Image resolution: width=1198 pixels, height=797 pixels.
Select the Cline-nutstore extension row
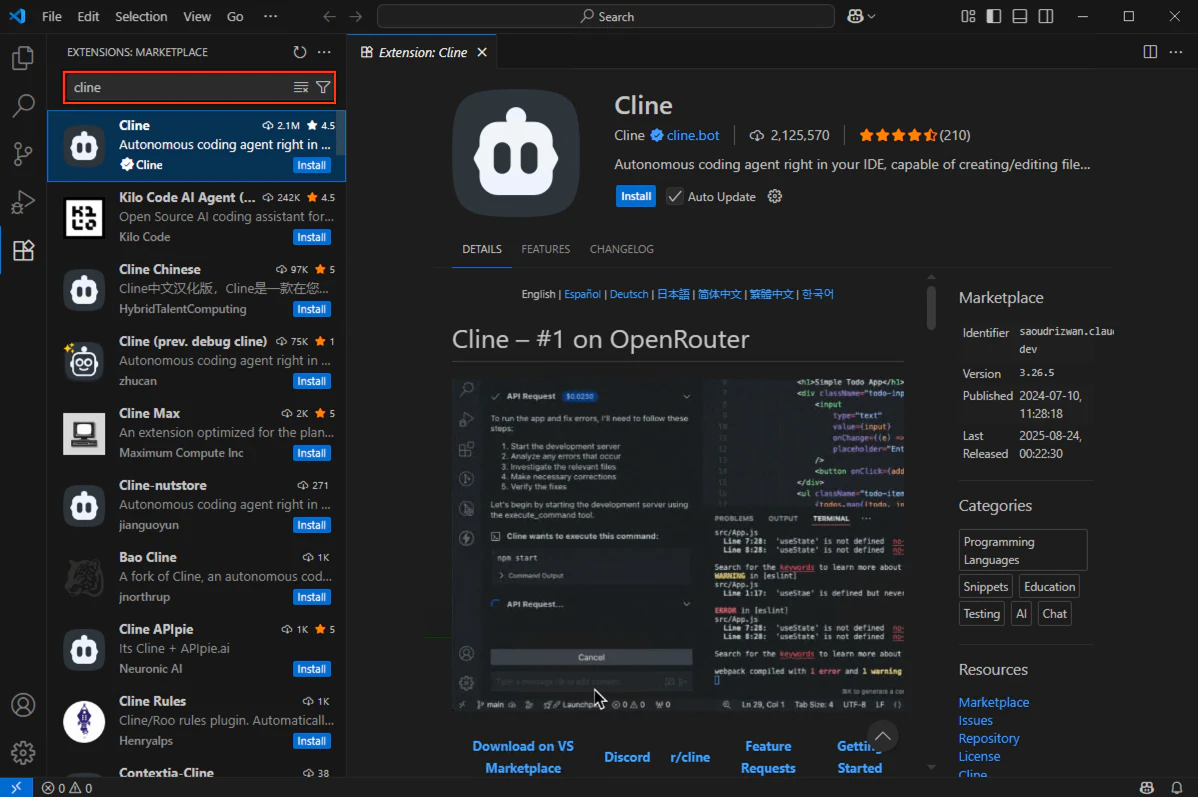tap(196, 505)
